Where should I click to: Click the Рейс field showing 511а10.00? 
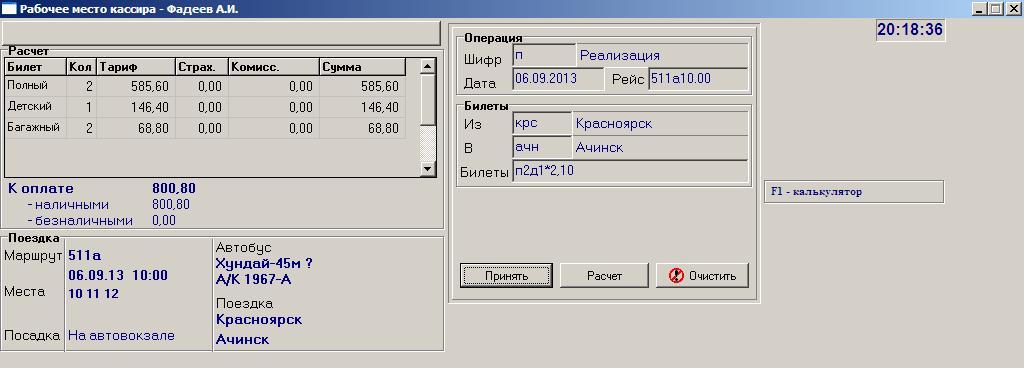tap(698, 80)
